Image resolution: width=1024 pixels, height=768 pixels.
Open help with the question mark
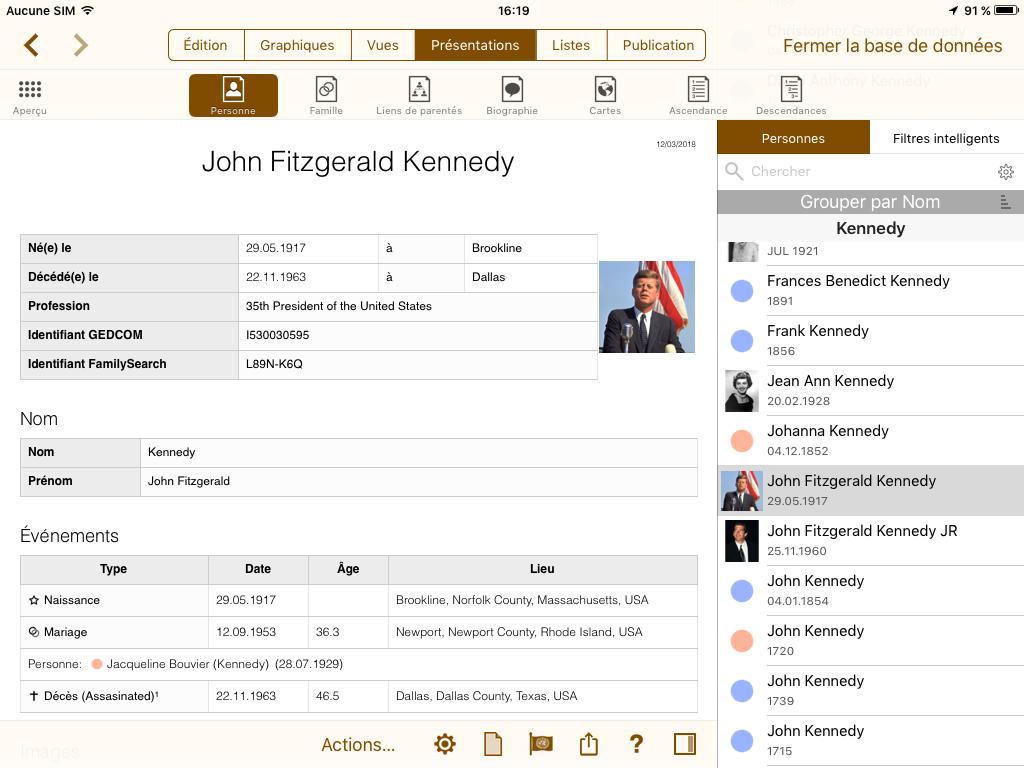[x=636, y=744]
